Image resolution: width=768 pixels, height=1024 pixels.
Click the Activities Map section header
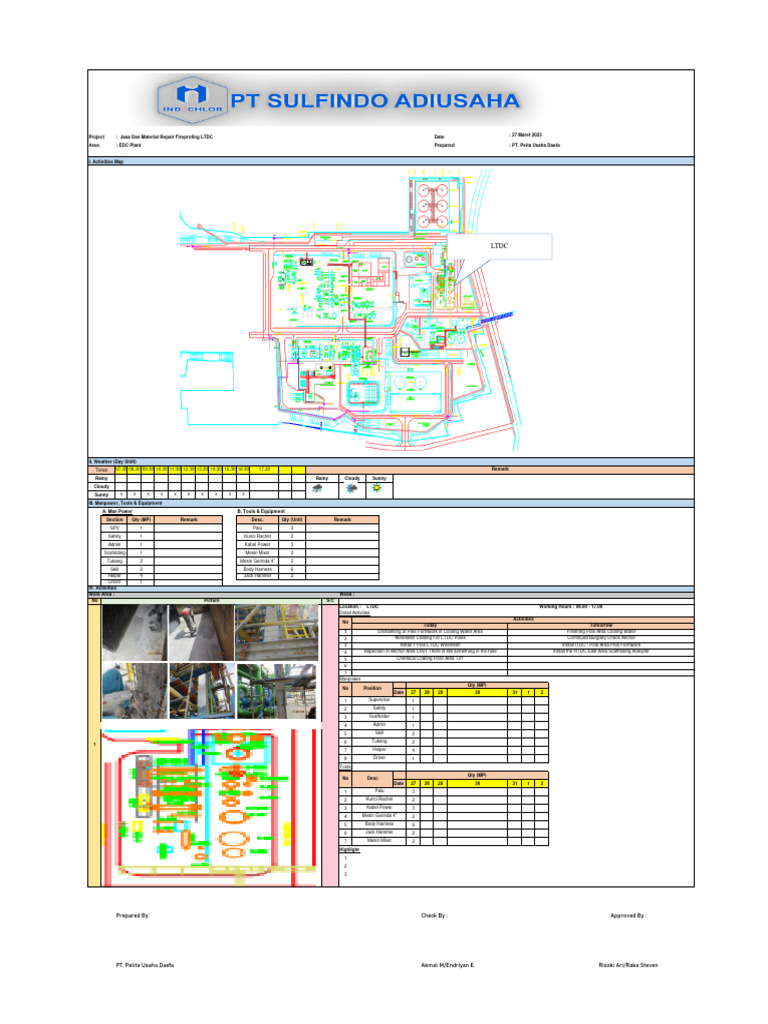pyautogui.click(x=391, y=161)
